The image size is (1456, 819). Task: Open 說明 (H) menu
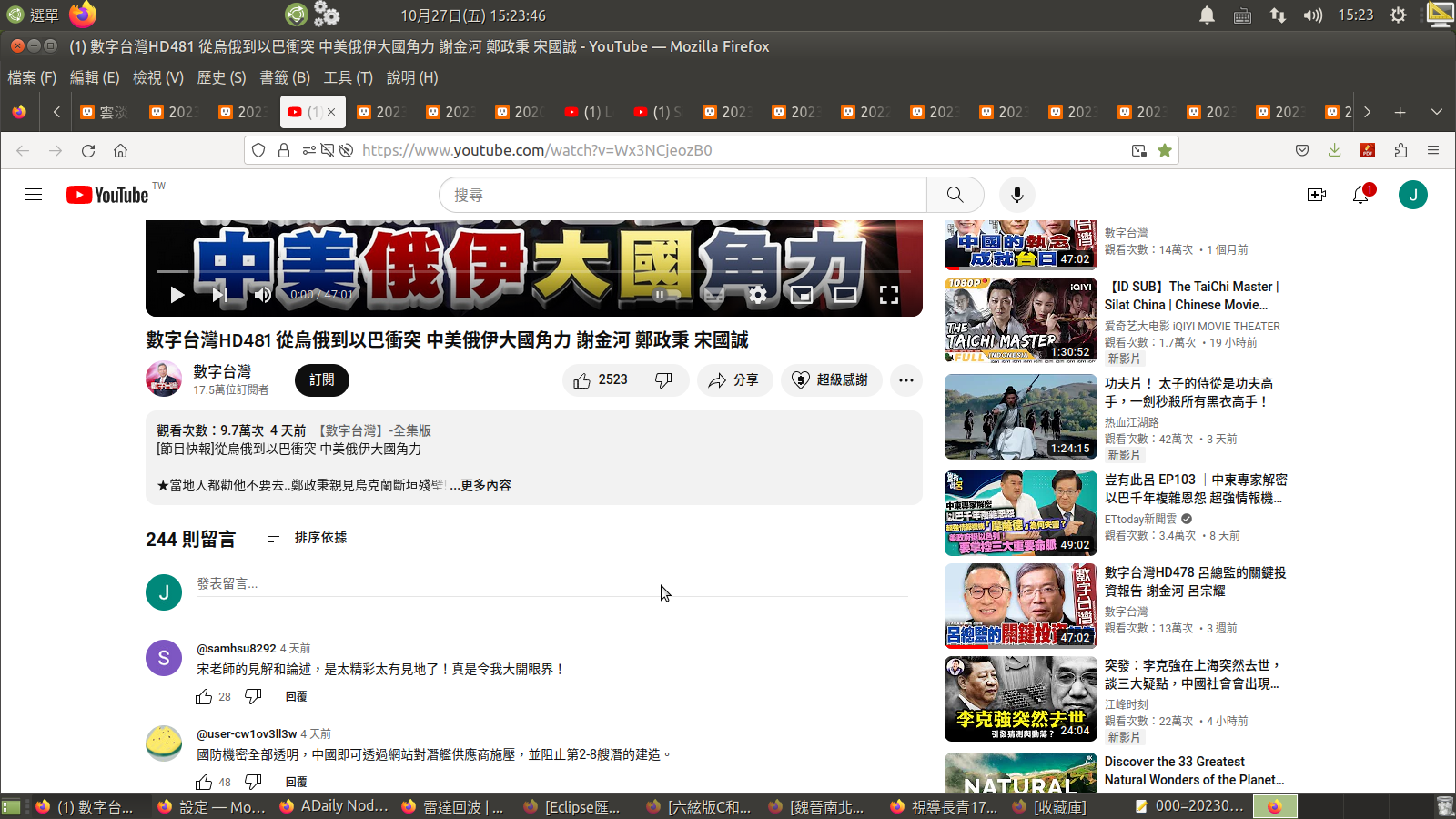click(x=412, y=77)
